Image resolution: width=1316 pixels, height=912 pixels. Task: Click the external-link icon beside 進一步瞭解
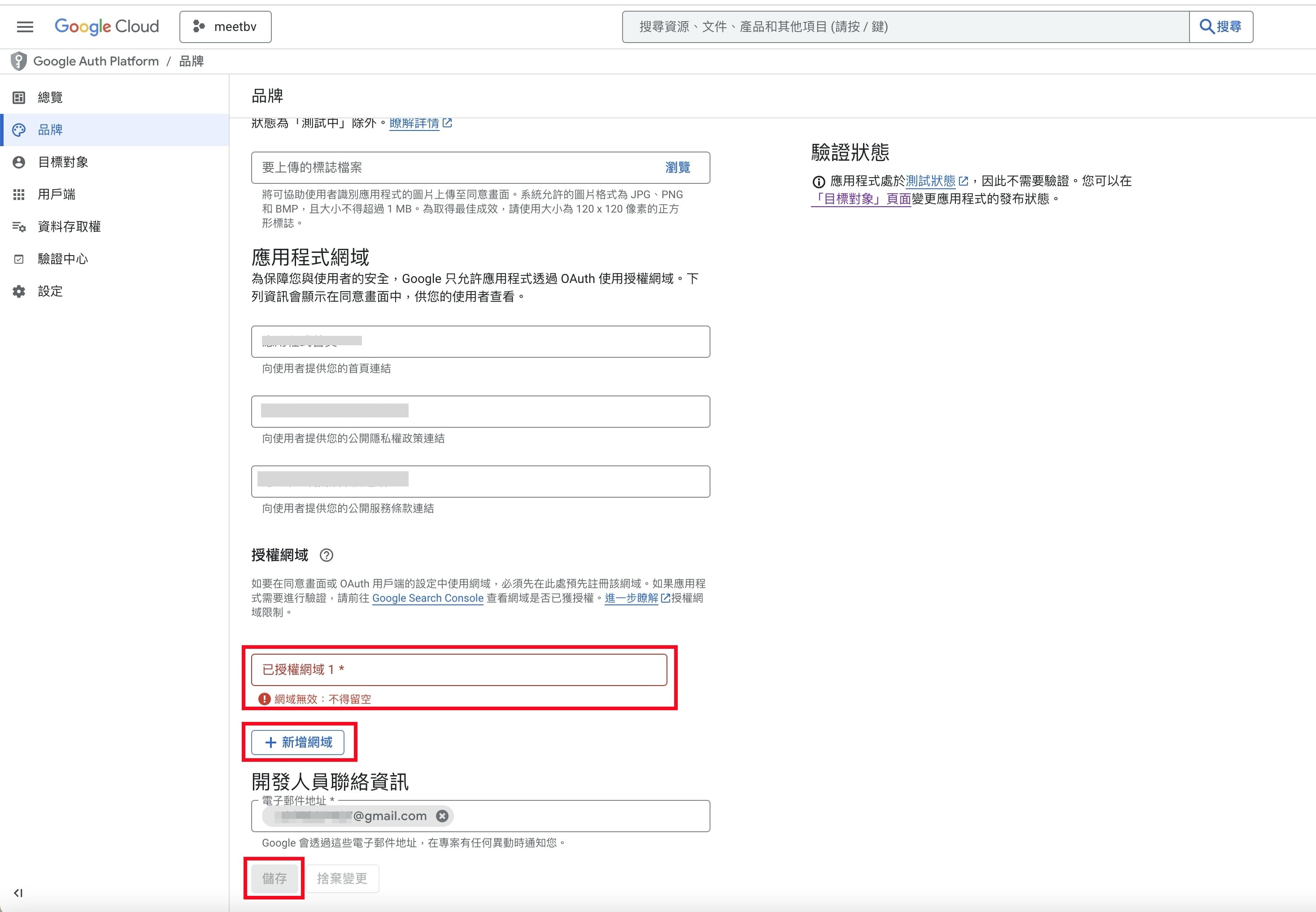666,598
